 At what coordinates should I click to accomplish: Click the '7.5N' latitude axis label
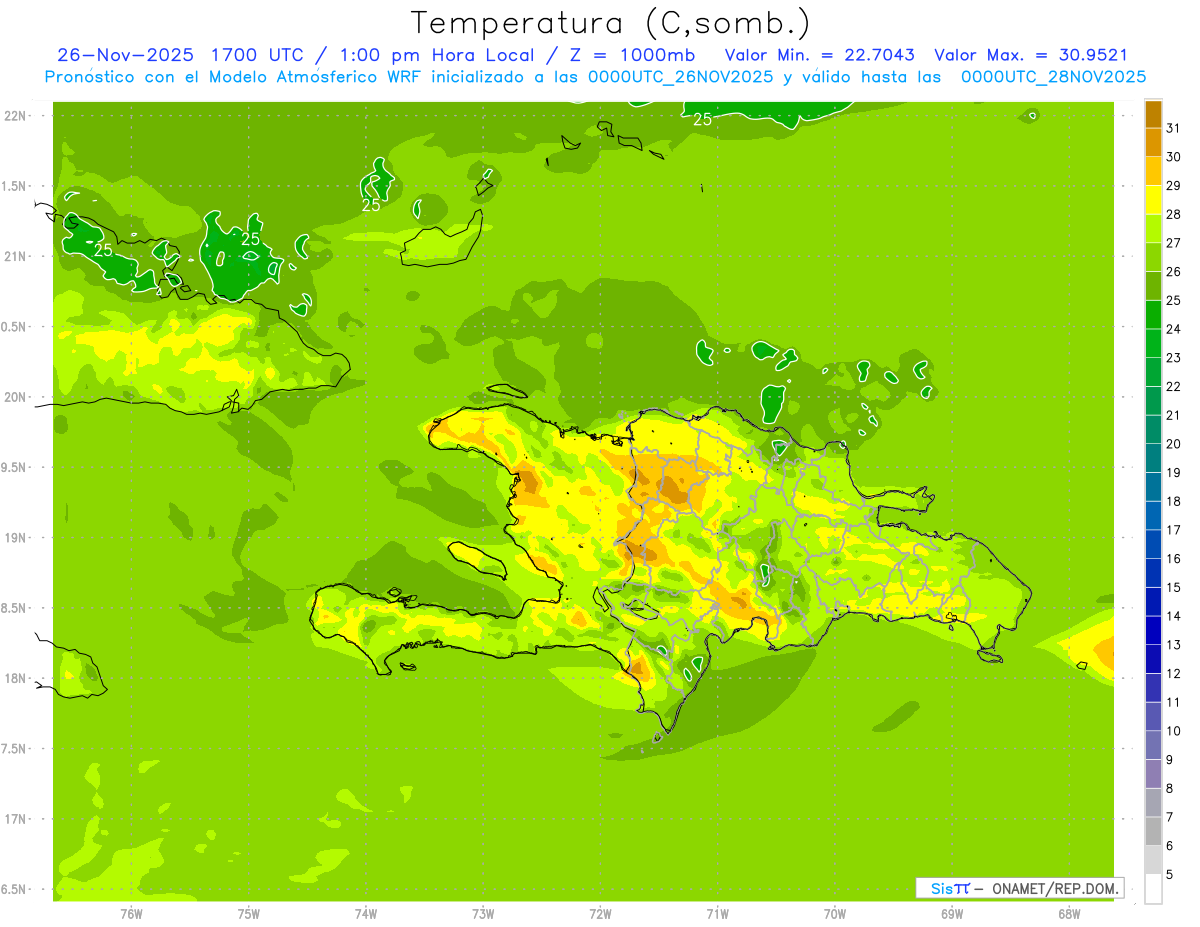14,749
